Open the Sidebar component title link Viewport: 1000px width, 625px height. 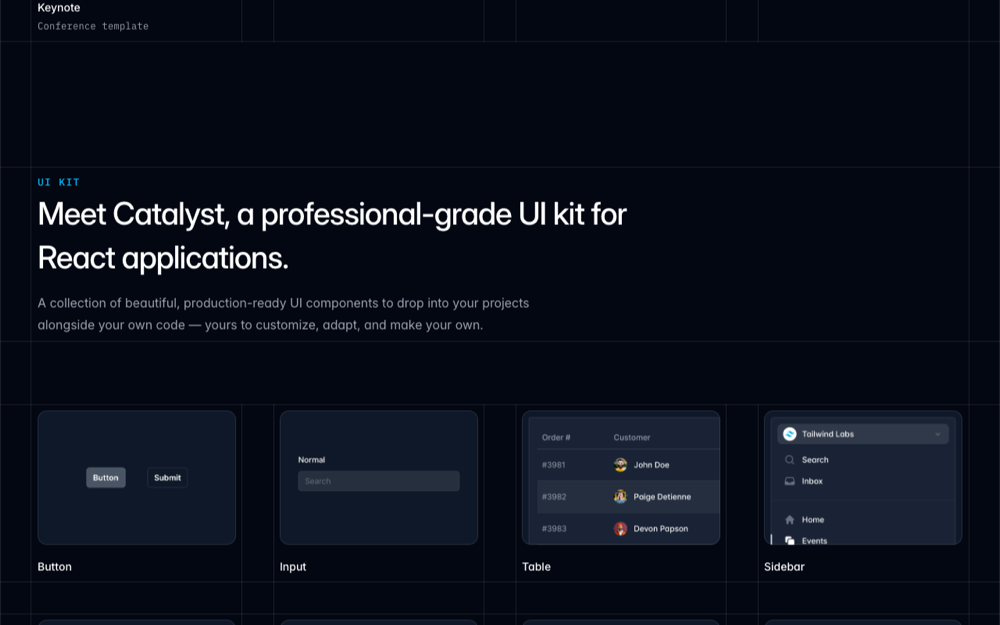784,567
